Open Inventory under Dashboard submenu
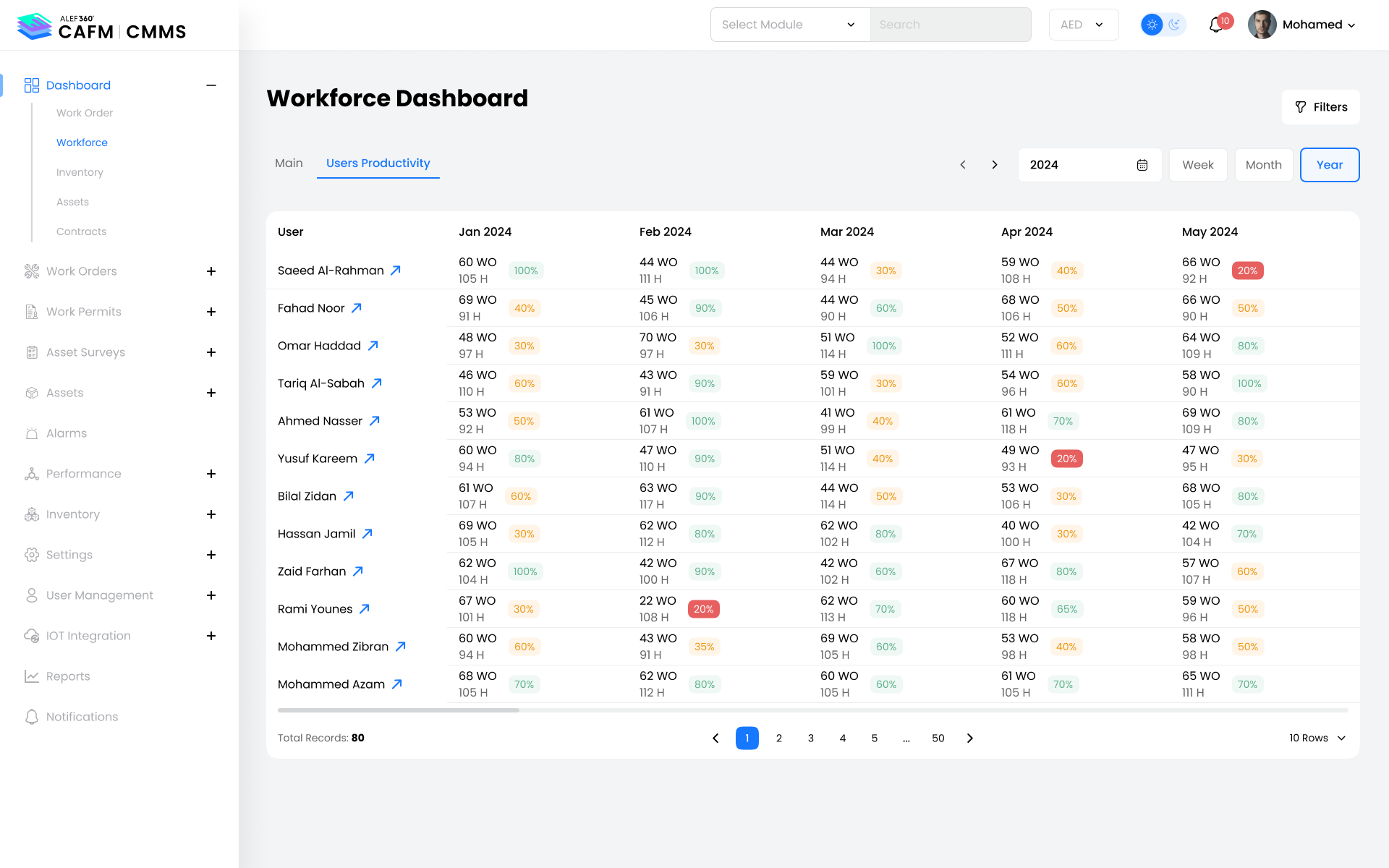This screenshot has height=868, width=1389. [80, 172]
